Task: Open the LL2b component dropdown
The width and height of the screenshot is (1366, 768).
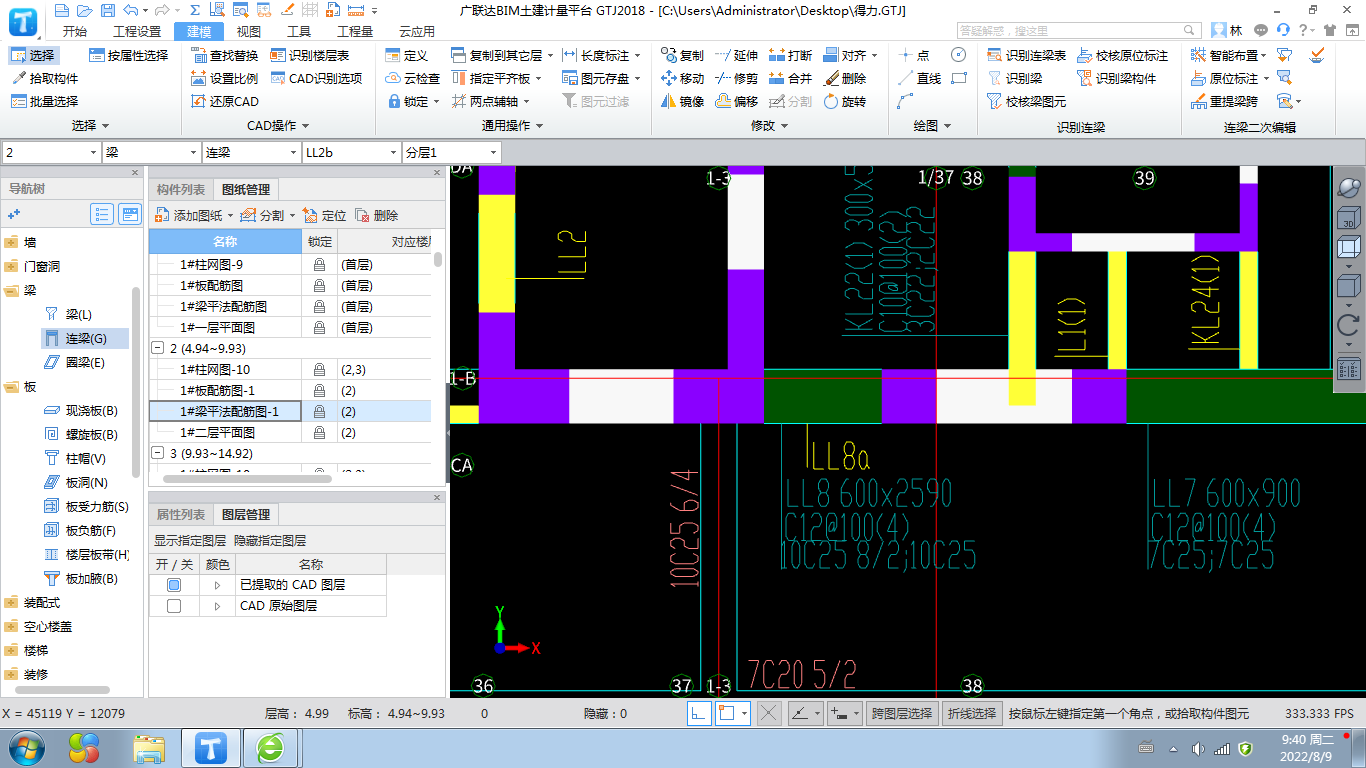Action: pos(351,152)
